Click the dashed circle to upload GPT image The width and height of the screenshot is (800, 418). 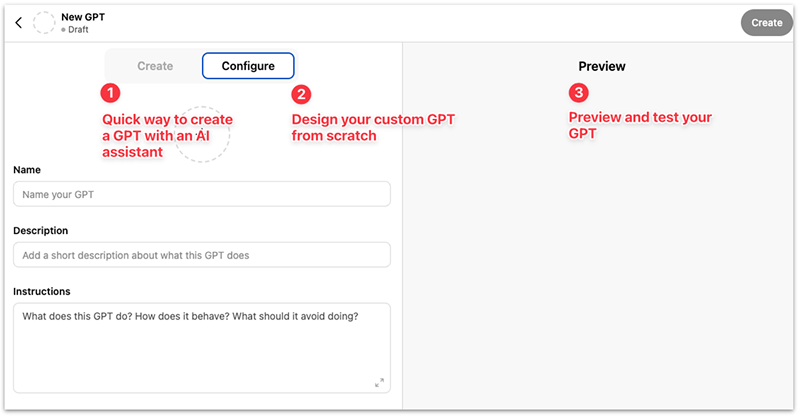202,134
